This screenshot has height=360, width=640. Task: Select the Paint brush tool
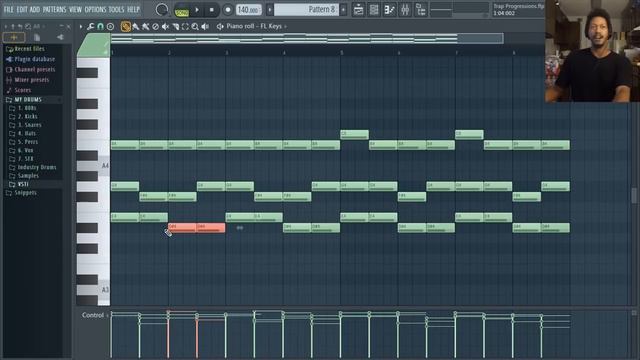[136, 27]
